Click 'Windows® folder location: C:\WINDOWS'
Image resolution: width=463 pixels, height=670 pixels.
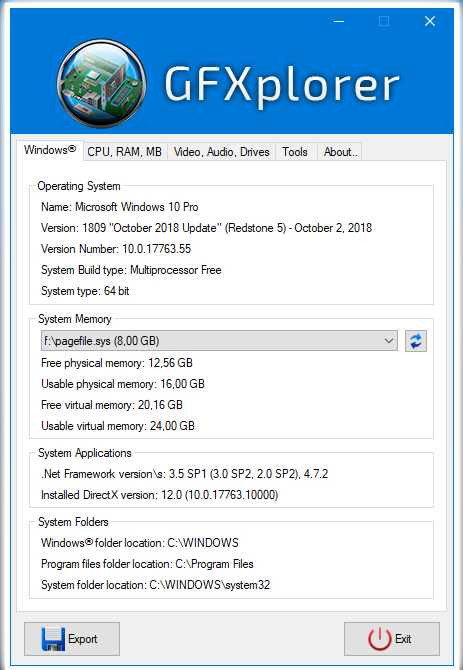(140, 543)
